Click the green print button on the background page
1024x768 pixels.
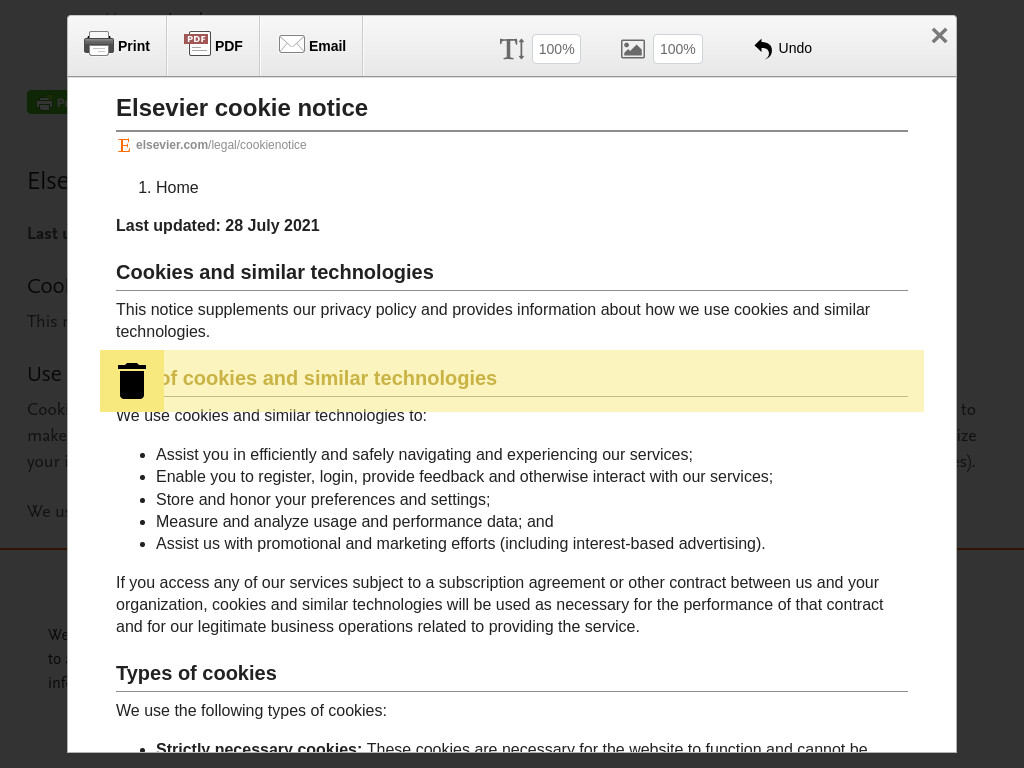click(x=47, y=103)
